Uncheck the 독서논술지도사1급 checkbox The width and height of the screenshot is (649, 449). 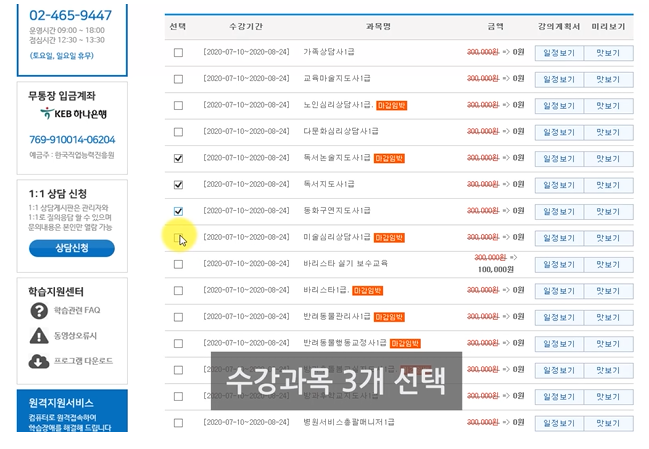(x=178, y=158)
